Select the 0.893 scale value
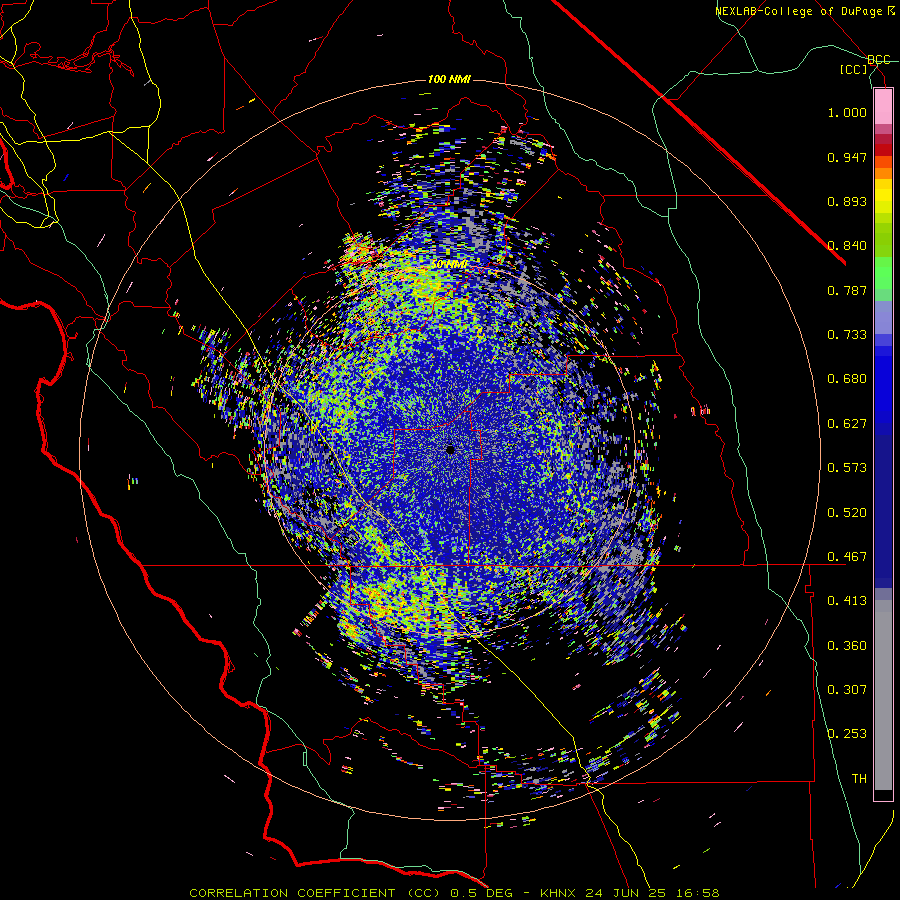Screen dimensions: 900x900 coord(847,201)
